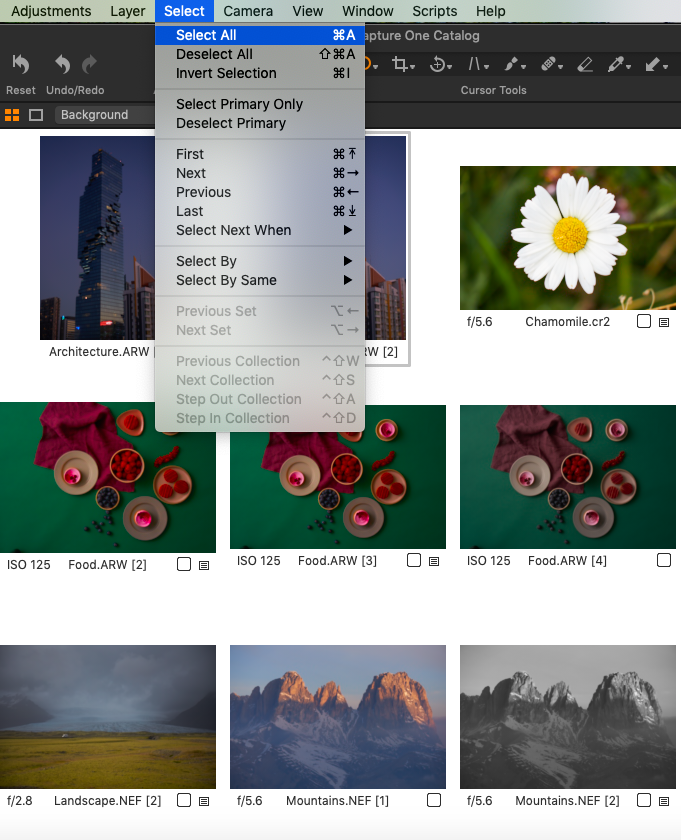This screenshot has width=681, height=840.
Task: Open the Background layer dropdown
Action: (x=105, y=115)
